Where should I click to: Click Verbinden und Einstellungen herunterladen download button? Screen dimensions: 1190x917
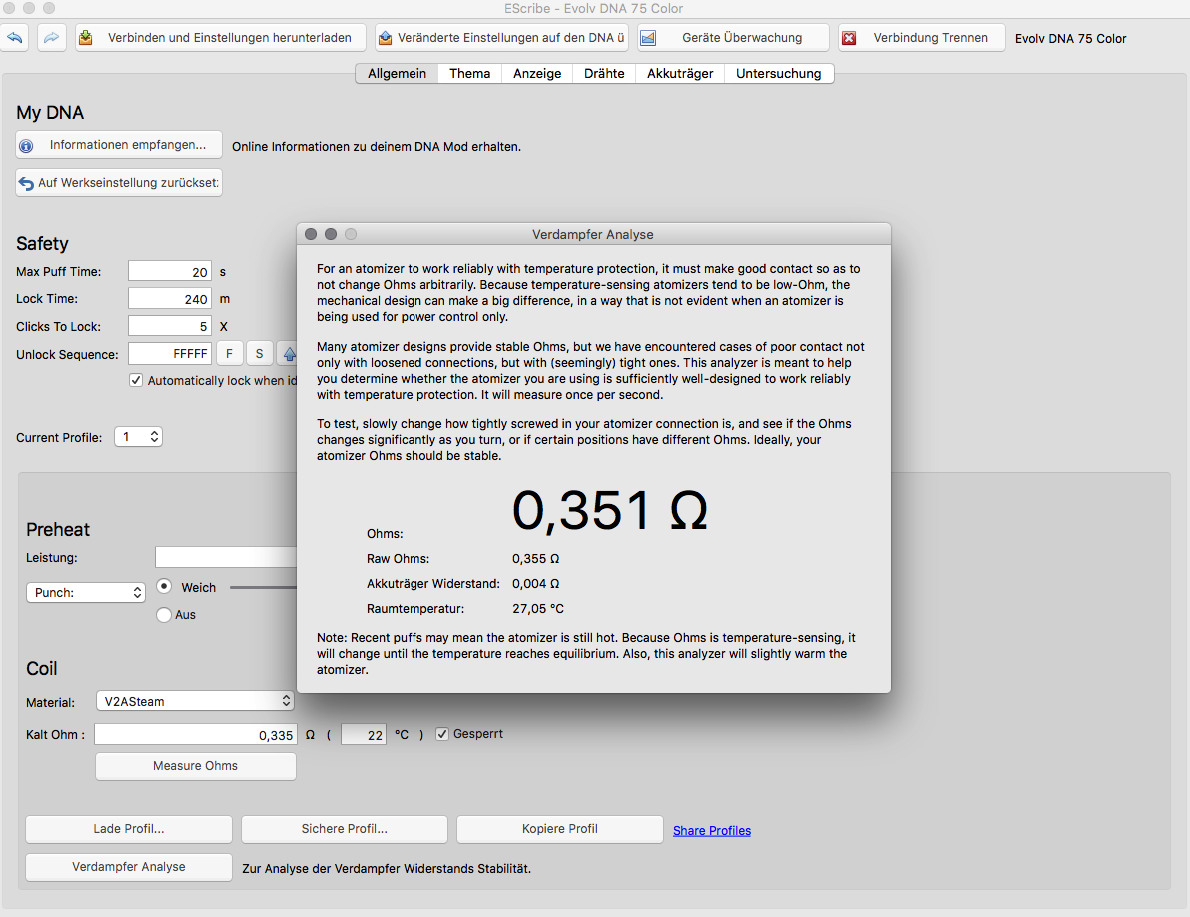tap(218, 38)
